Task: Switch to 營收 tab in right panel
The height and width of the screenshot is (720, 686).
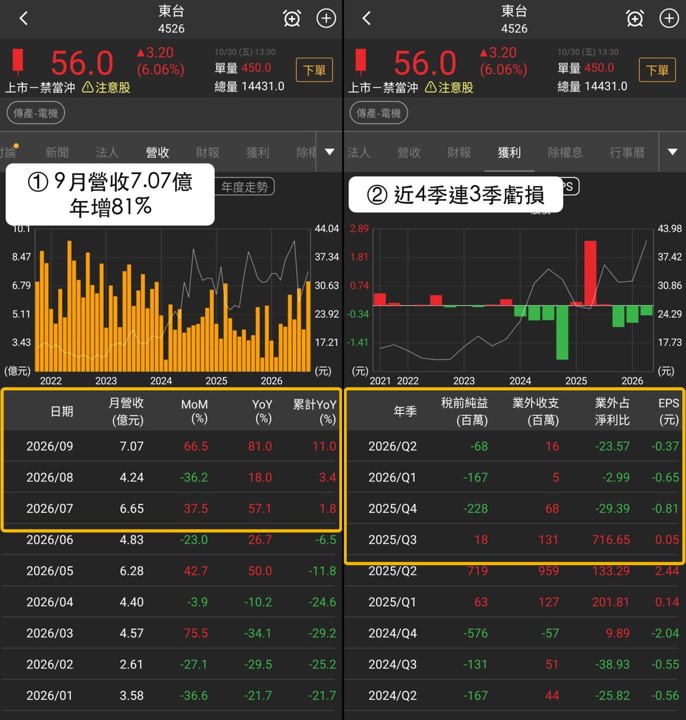Action: 409,152
